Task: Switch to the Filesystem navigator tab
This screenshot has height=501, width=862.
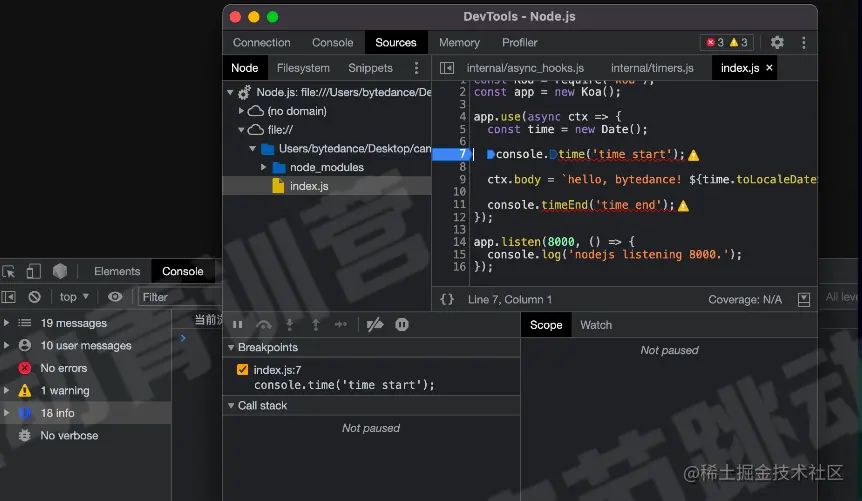Action: point(303,68)
